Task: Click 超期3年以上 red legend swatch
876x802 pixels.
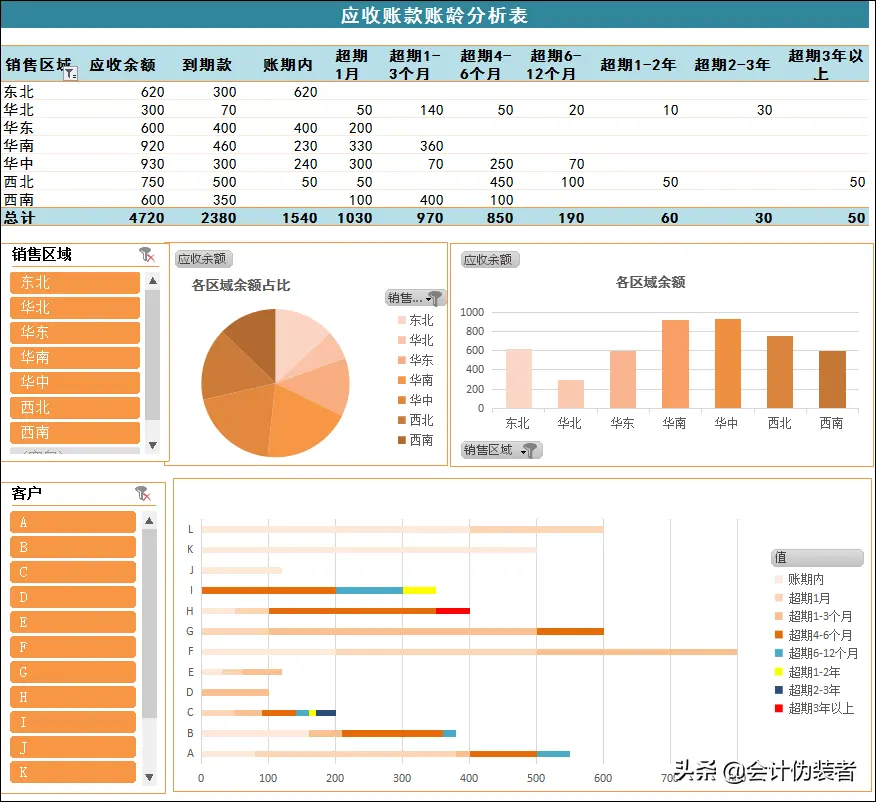Action: click(779, 708)
